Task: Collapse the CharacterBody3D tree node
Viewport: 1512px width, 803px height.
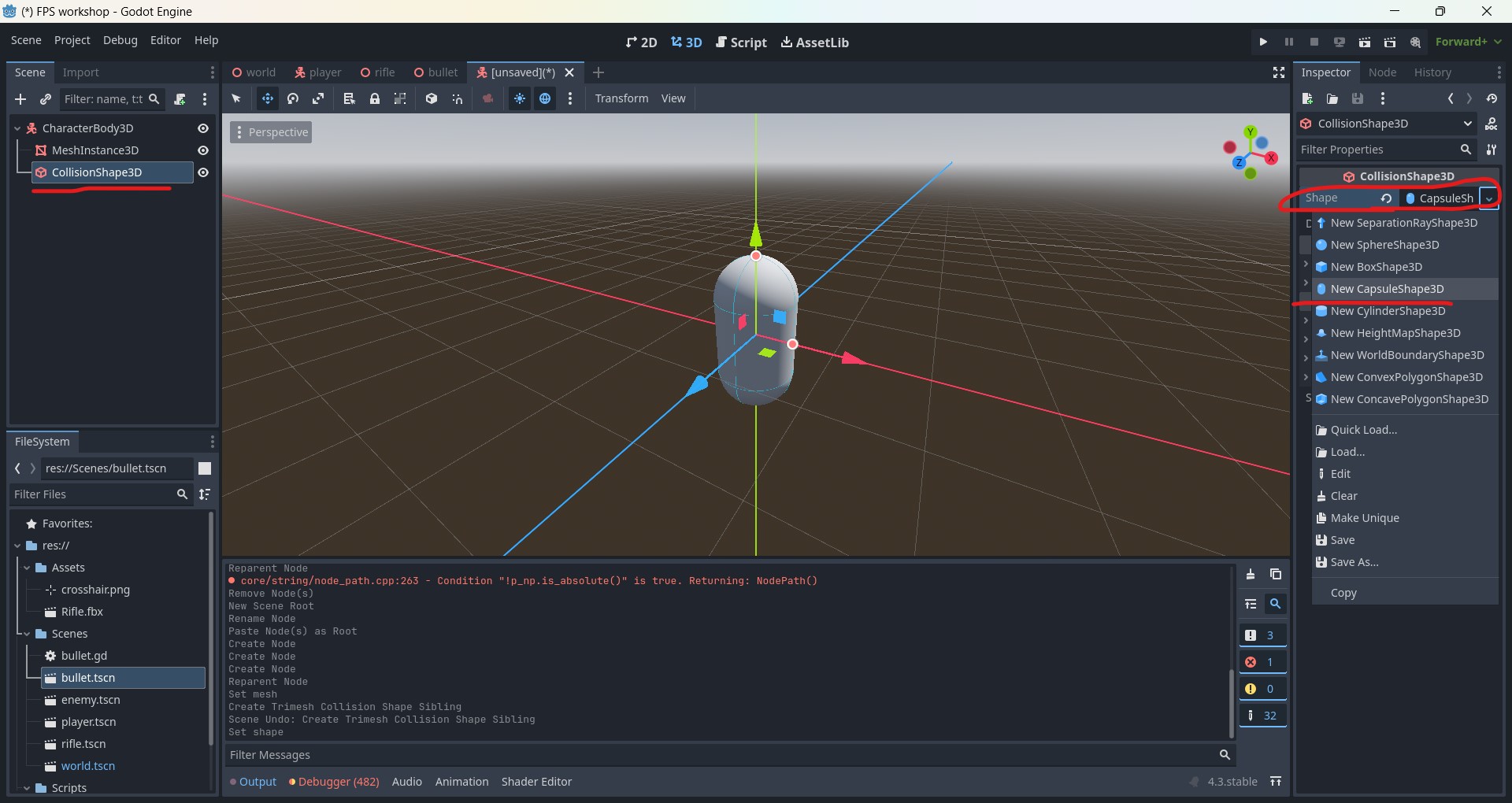Action: 17,128
